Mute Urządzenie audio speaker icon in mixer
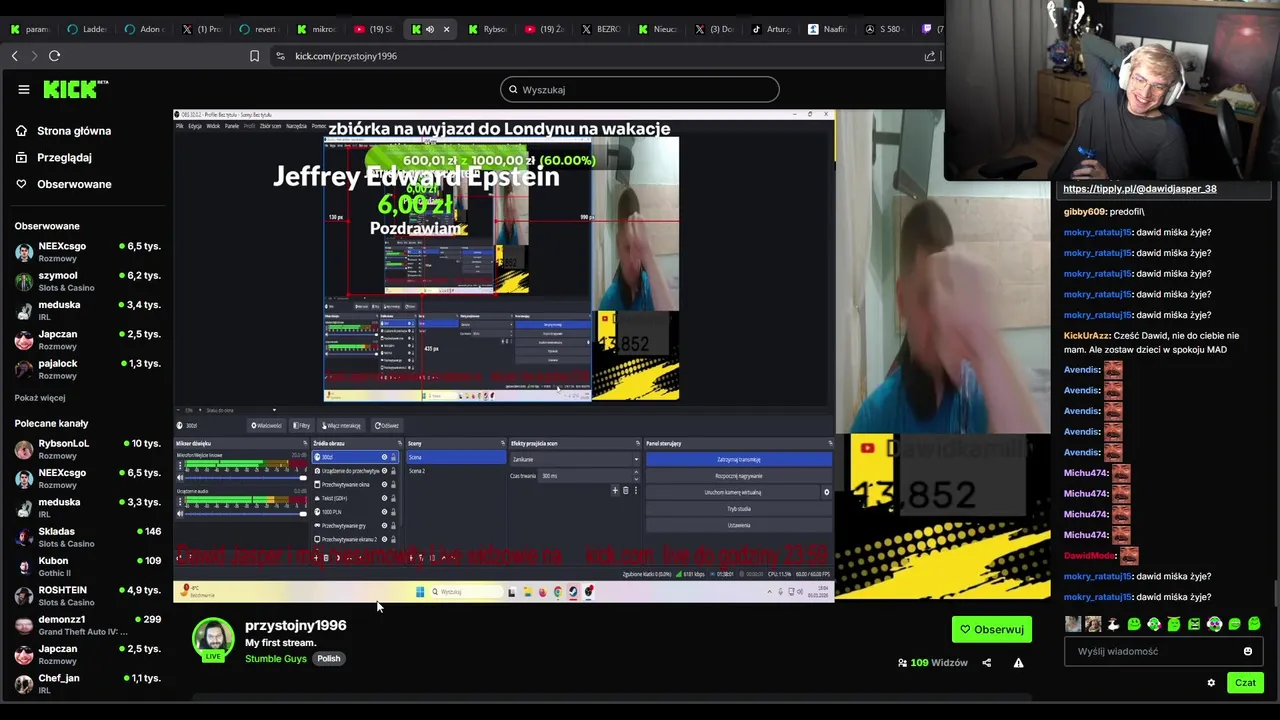Screen dimensions: 1280x720 pos(180,513)
